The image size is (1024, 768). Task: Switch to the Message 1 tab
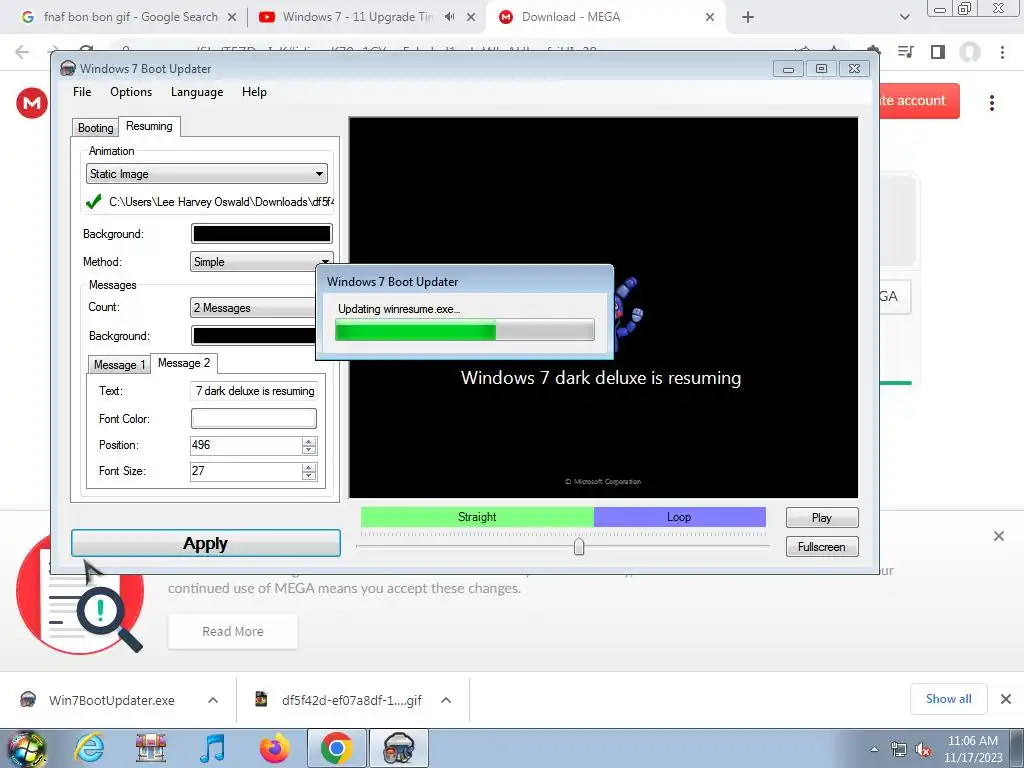click(119, 364)
